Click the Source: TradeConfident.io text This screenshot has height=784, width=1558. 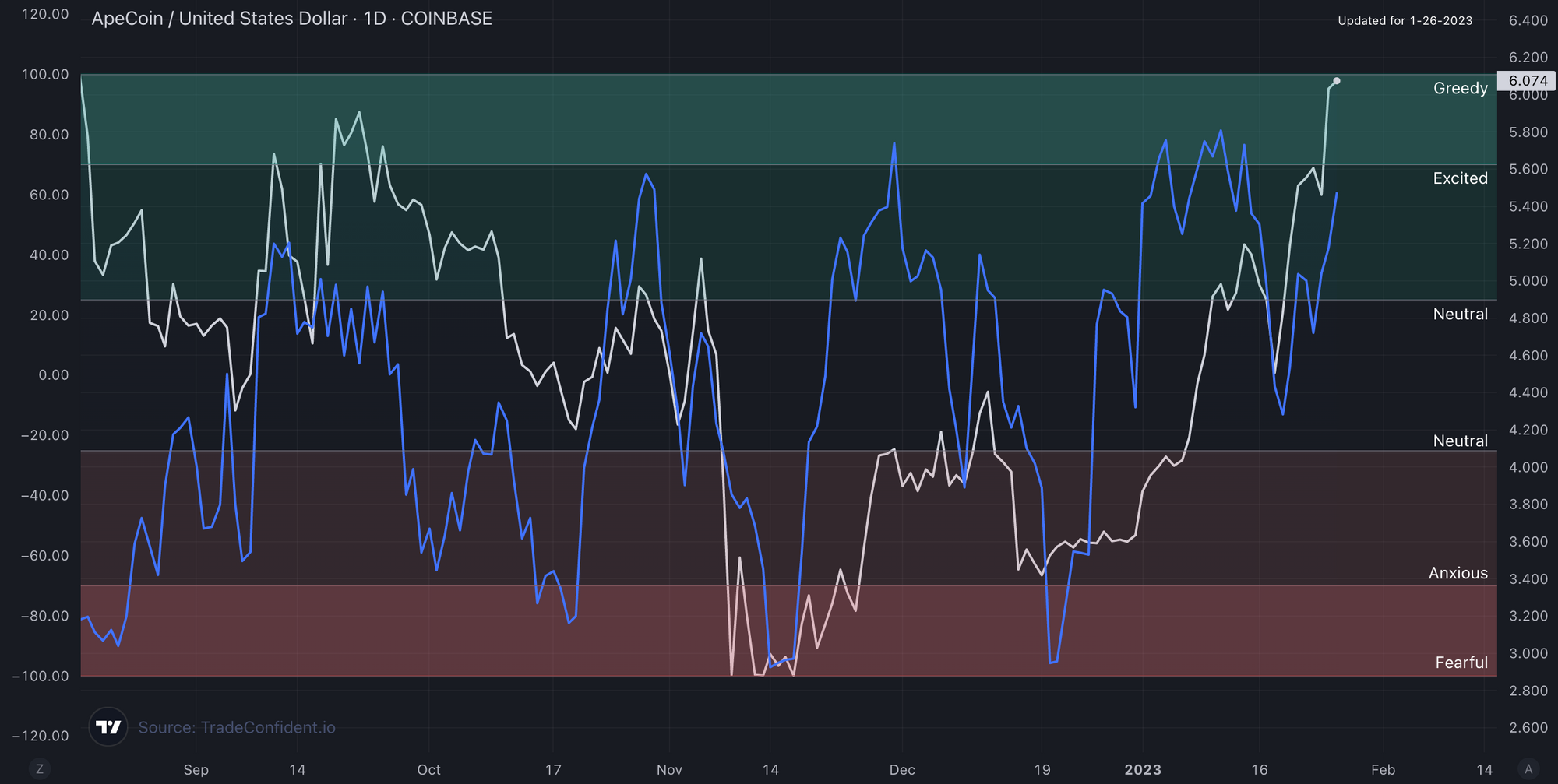(237, 727)
